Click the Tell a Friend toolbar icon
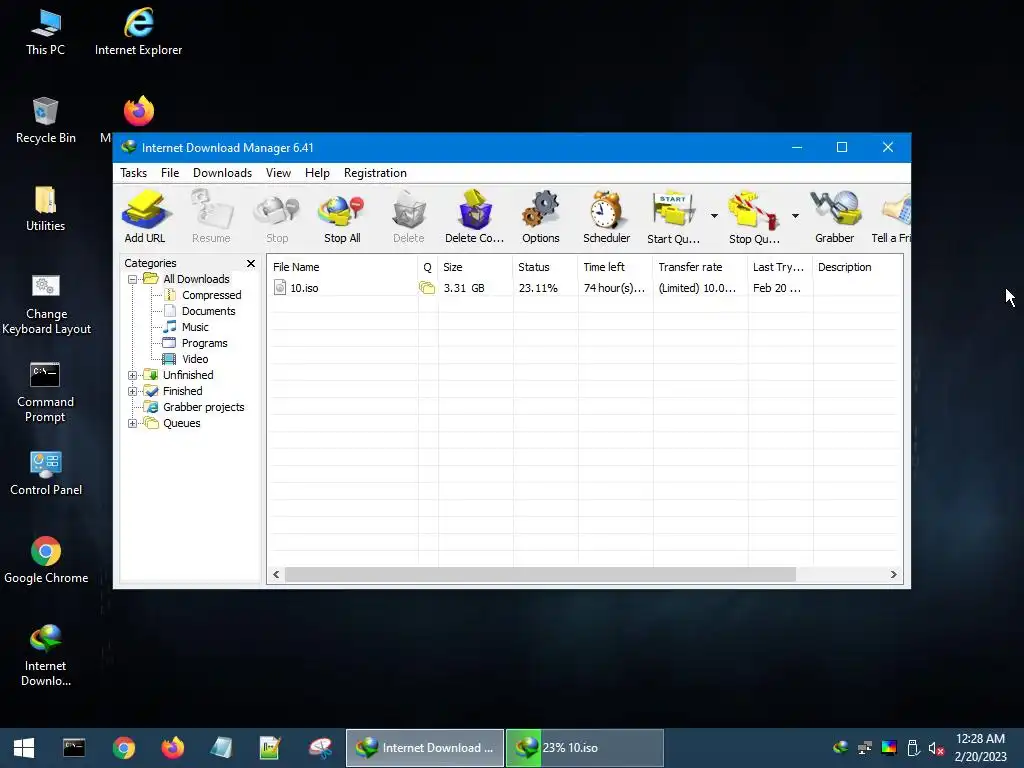The width and height of the screenshot is (1024, 768). tap(892, 217)
